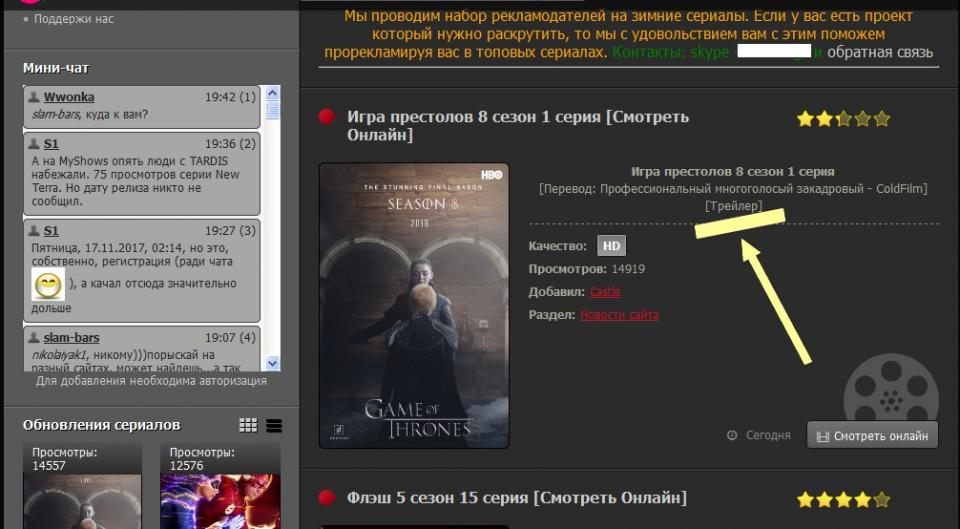
Task: Rate Игра престолов three stars
Action: (843, 119)
